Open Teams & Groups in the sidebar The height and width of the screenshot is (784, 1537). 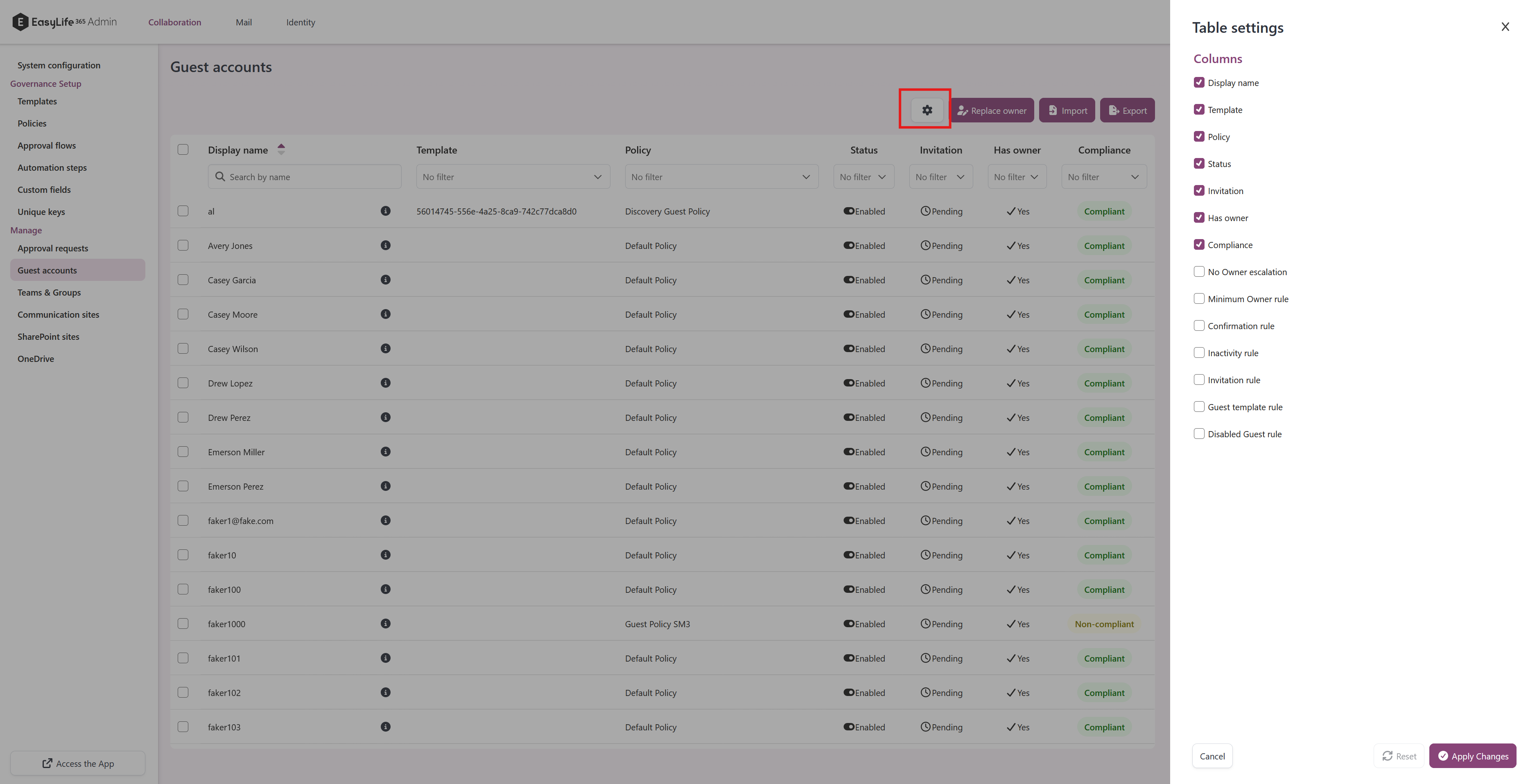49,292
